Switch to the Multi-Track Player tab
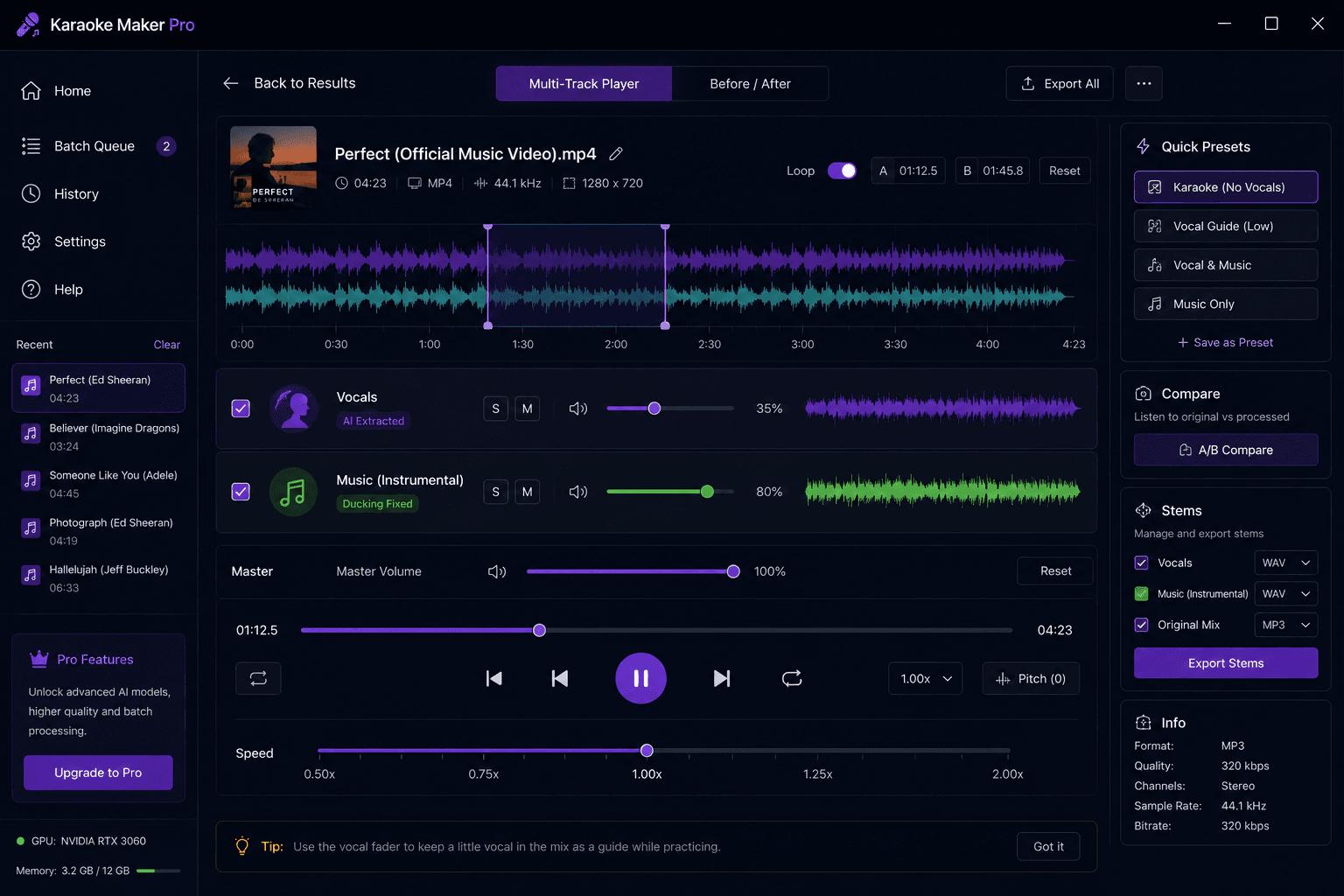This screenshot has height=896, width=1344. (584, 84)
